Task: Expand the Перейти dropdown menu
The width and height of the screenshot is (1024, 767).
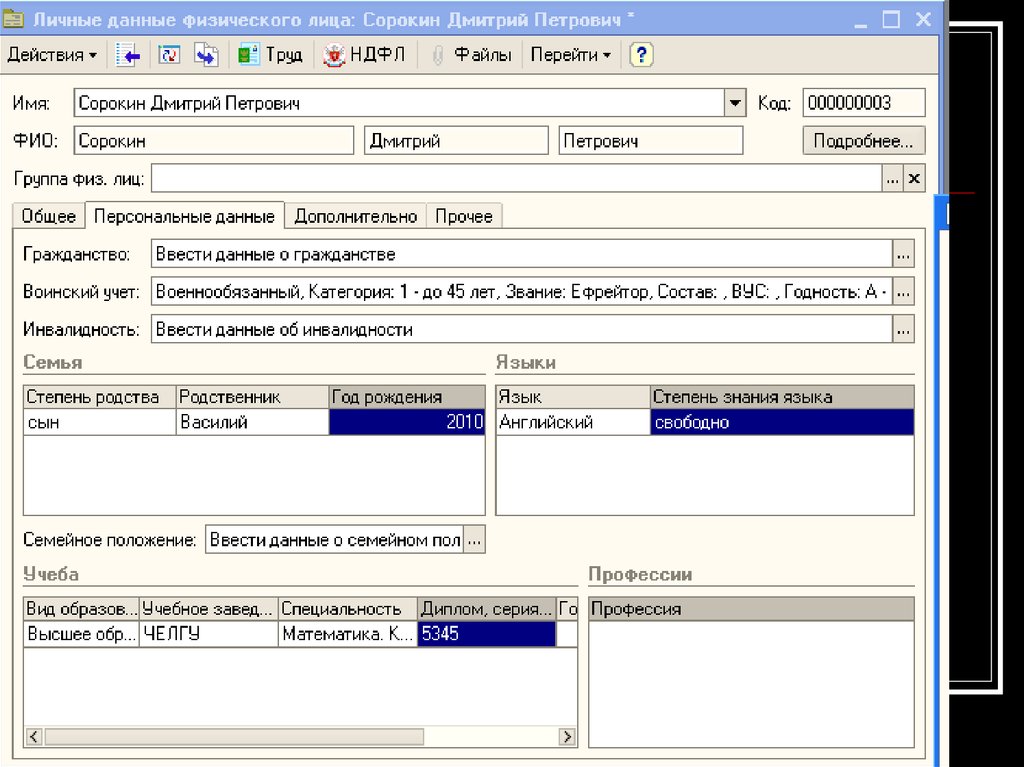Action: [x=570, y=55]
